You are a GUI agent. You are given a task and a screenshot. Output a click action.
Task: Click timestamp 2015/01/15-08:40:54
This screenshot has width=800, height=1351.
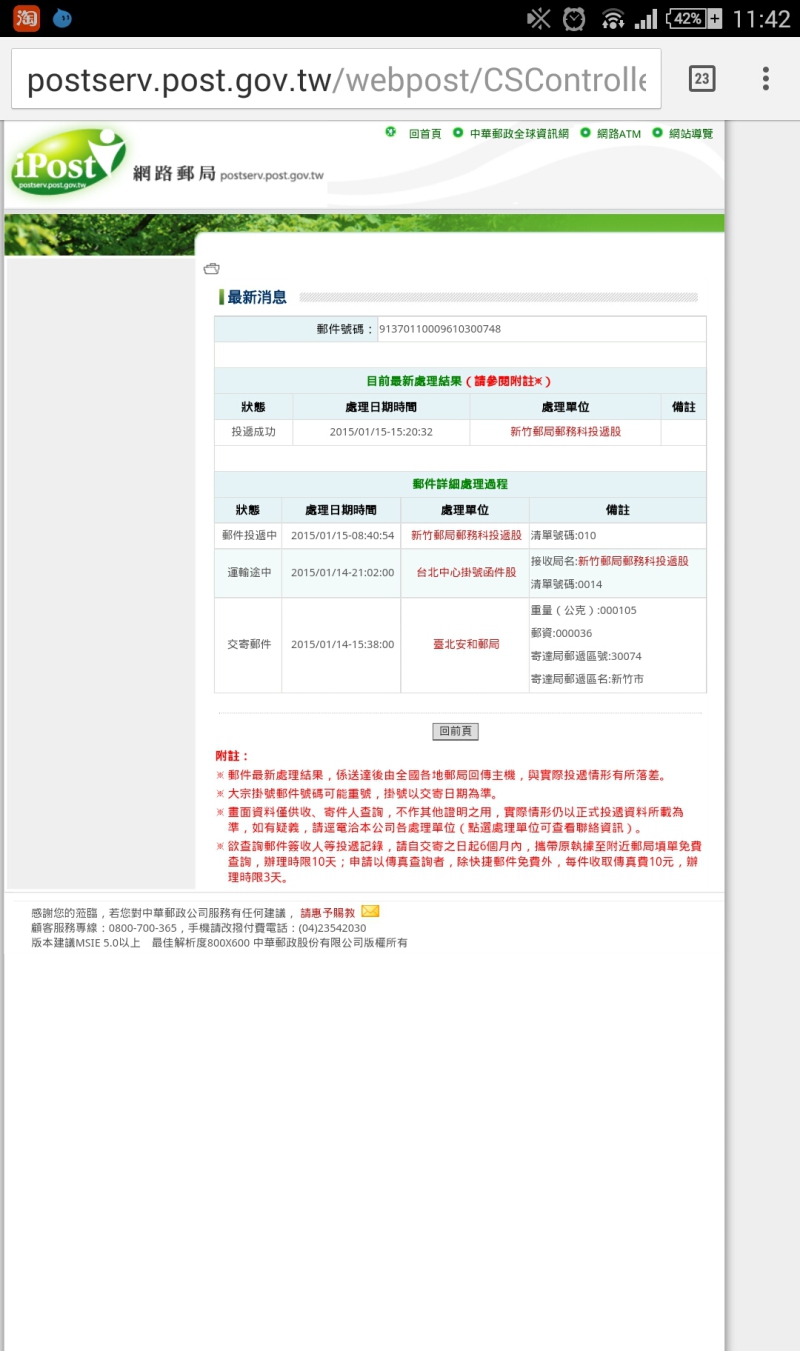(x=342, y=535)
